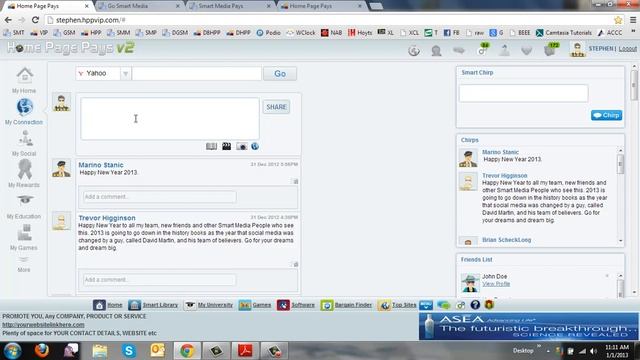Click the Smart Chirp text field

[x=524, y=93]
